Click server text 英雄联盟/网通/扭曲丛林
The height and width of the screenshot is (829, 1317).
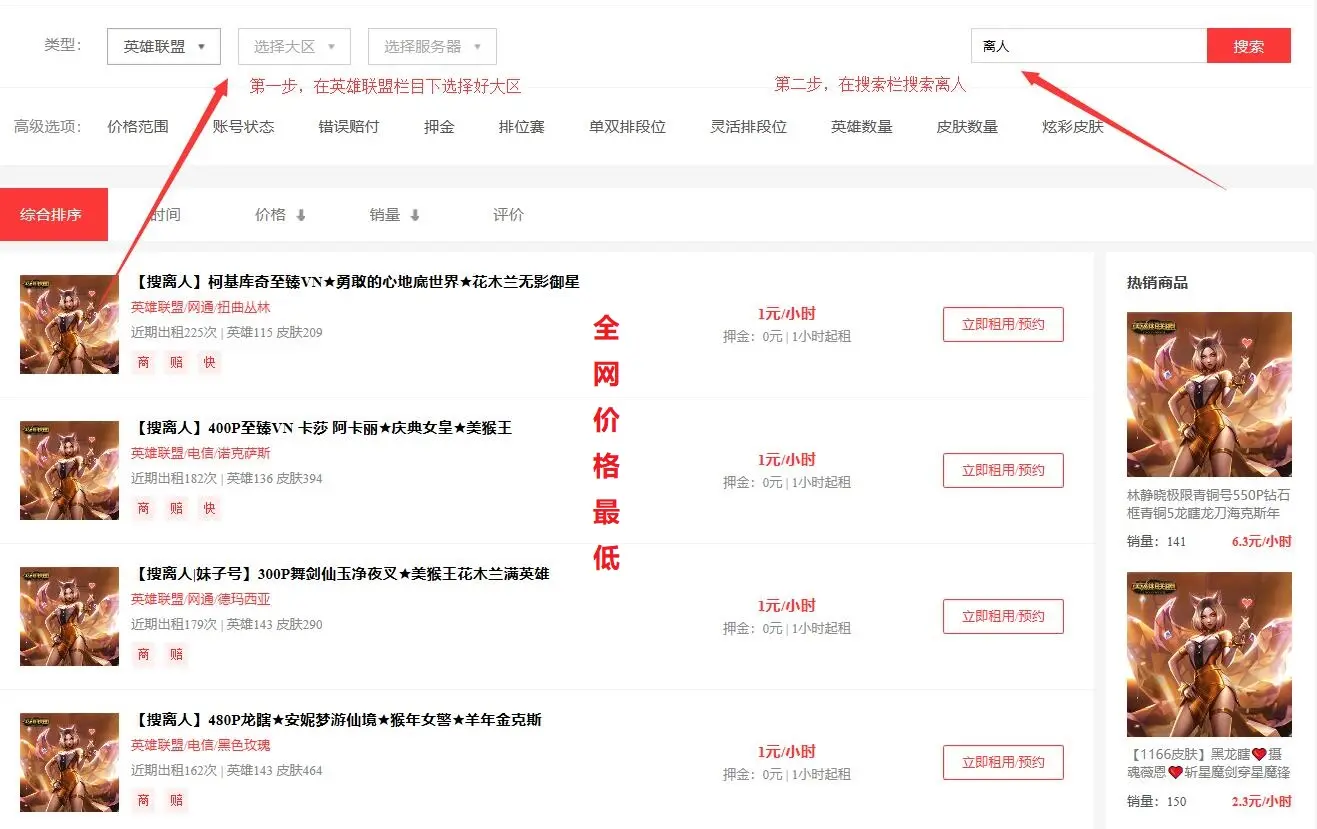tap(201, 307)
